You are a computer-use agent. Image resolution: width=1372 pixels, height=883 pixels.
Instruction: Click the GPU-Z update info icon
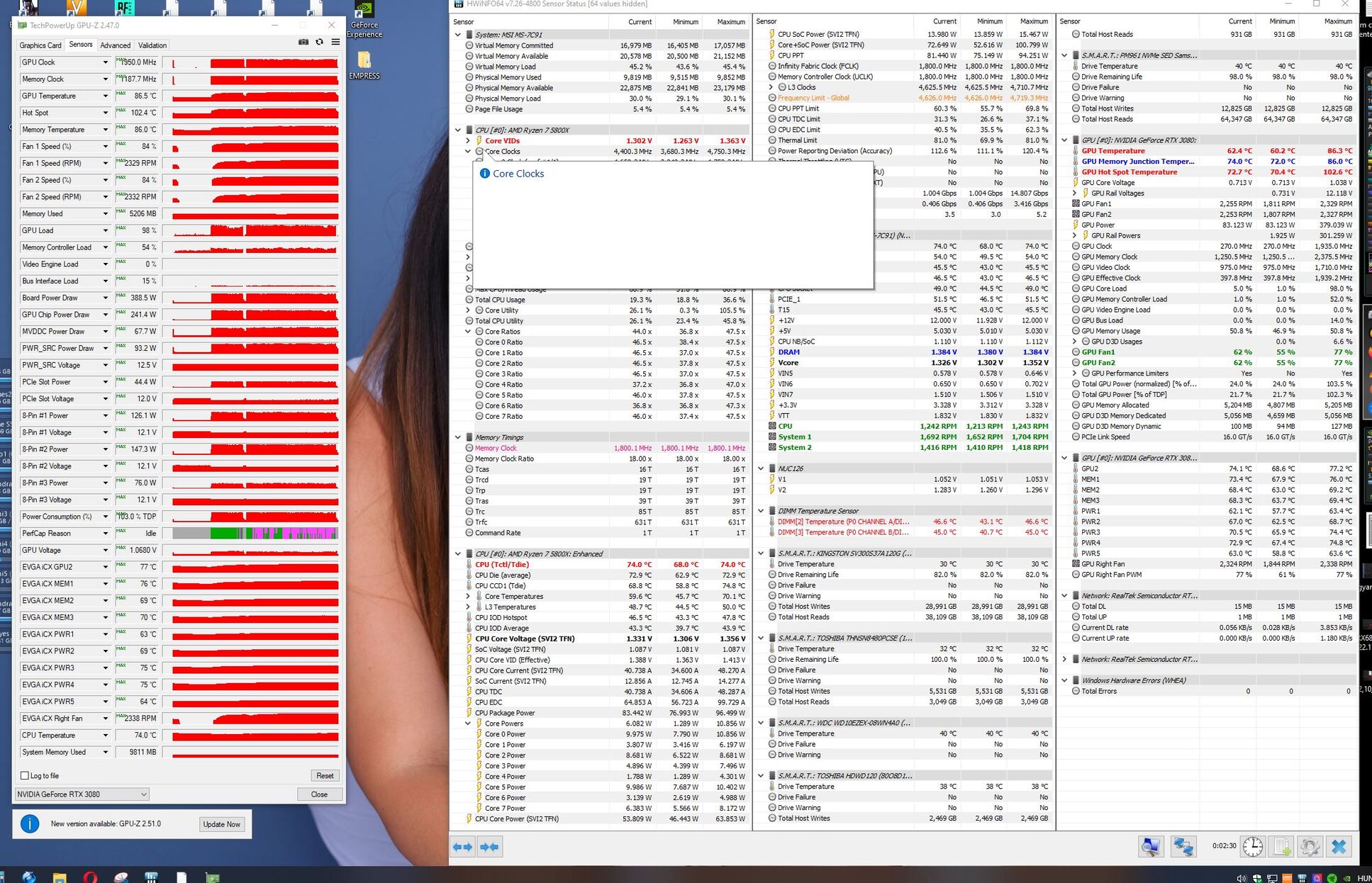click(30, 824)
